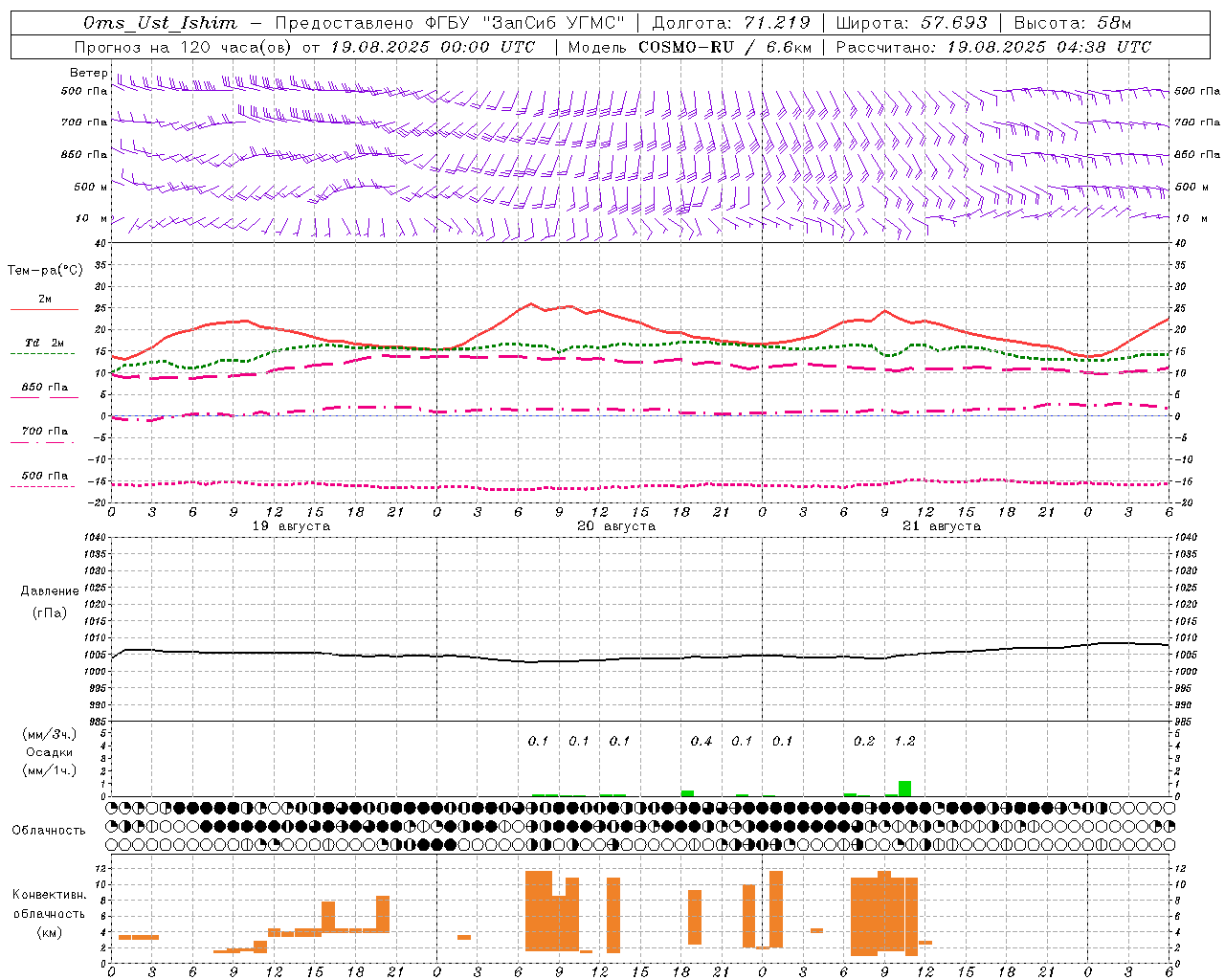The image size is (1225, 980).
Task: Click the 19 августа date label
Action: point(291,526)
